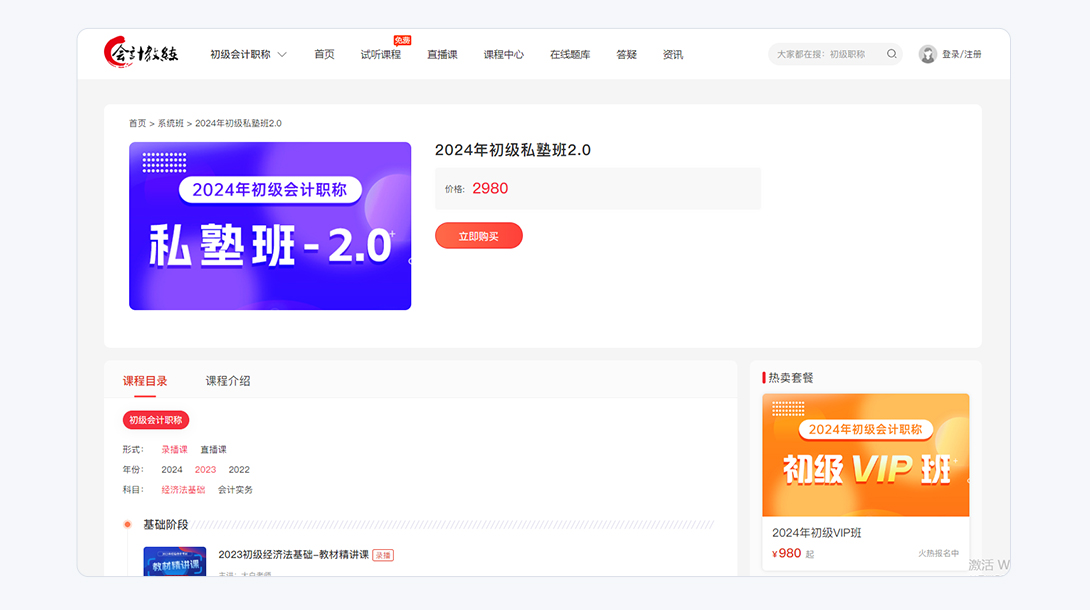
Task: Click the 会计教练 site logo
Action: 141,54
